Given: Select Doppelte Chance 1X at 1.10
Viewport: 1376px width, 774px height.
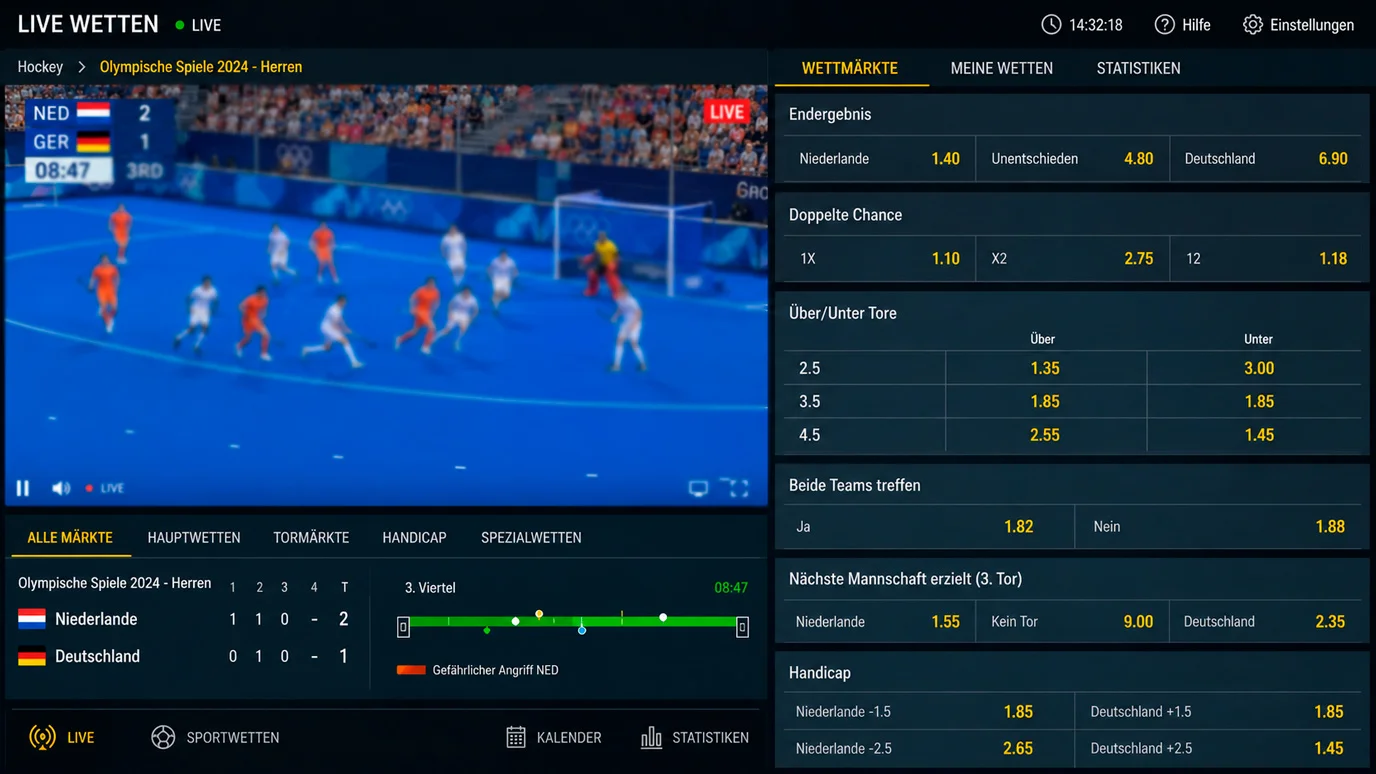Looking at the screenshot, I should tap(879, 258).
